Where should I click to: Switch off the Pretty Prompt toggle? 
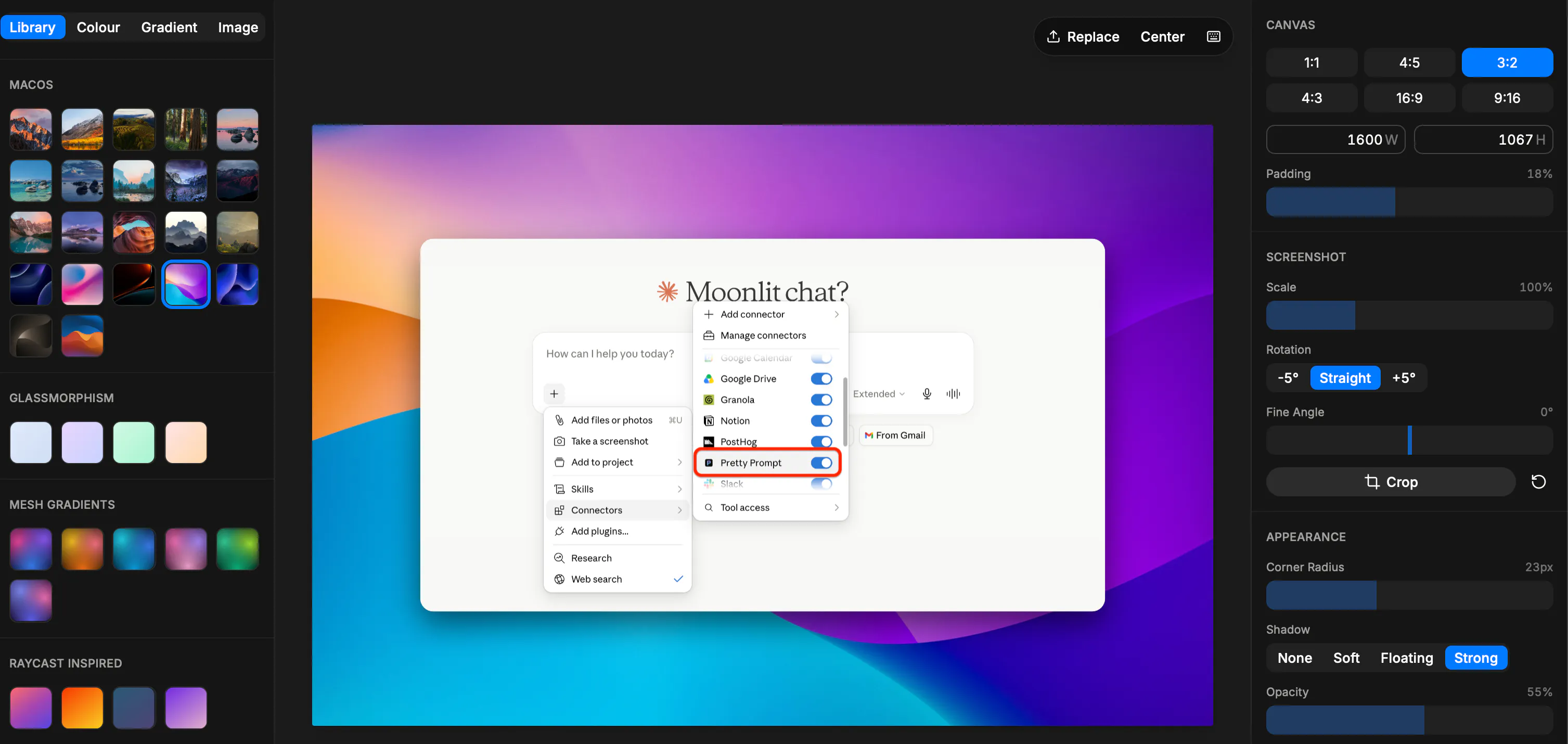(x=821, y=463)
